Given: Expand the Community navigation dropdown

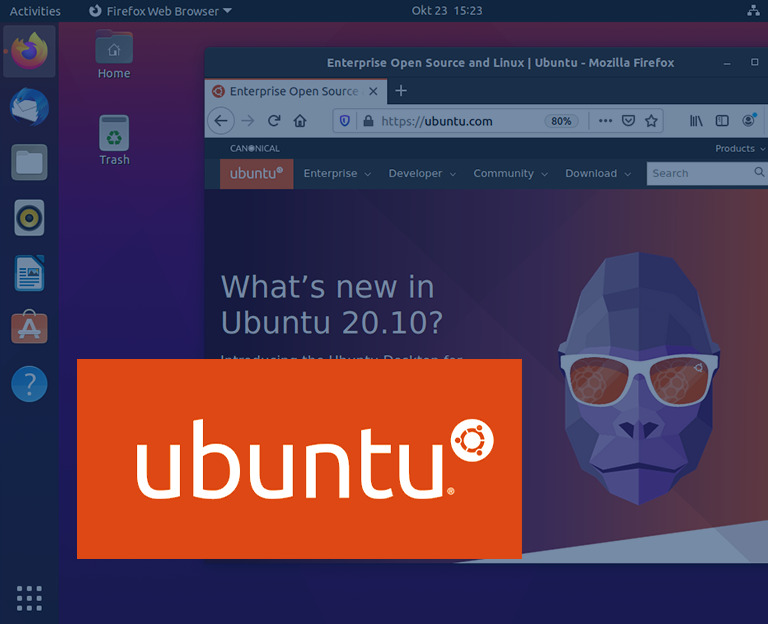Looking at the screenshot, I should click(510, 173).
